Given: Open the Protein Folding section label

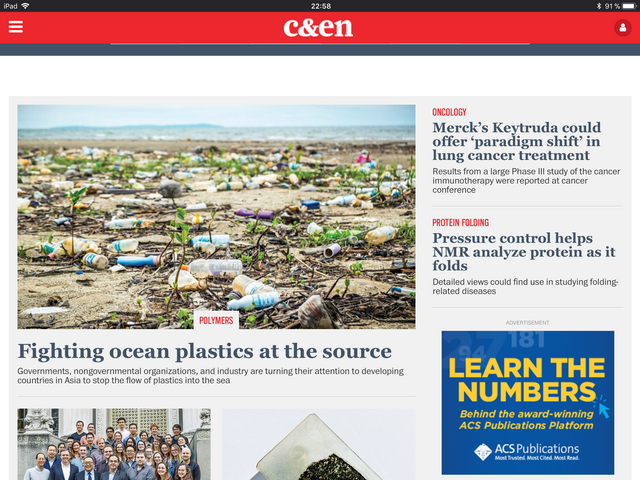Looking at the screenshot, I should tap(460, 222).
